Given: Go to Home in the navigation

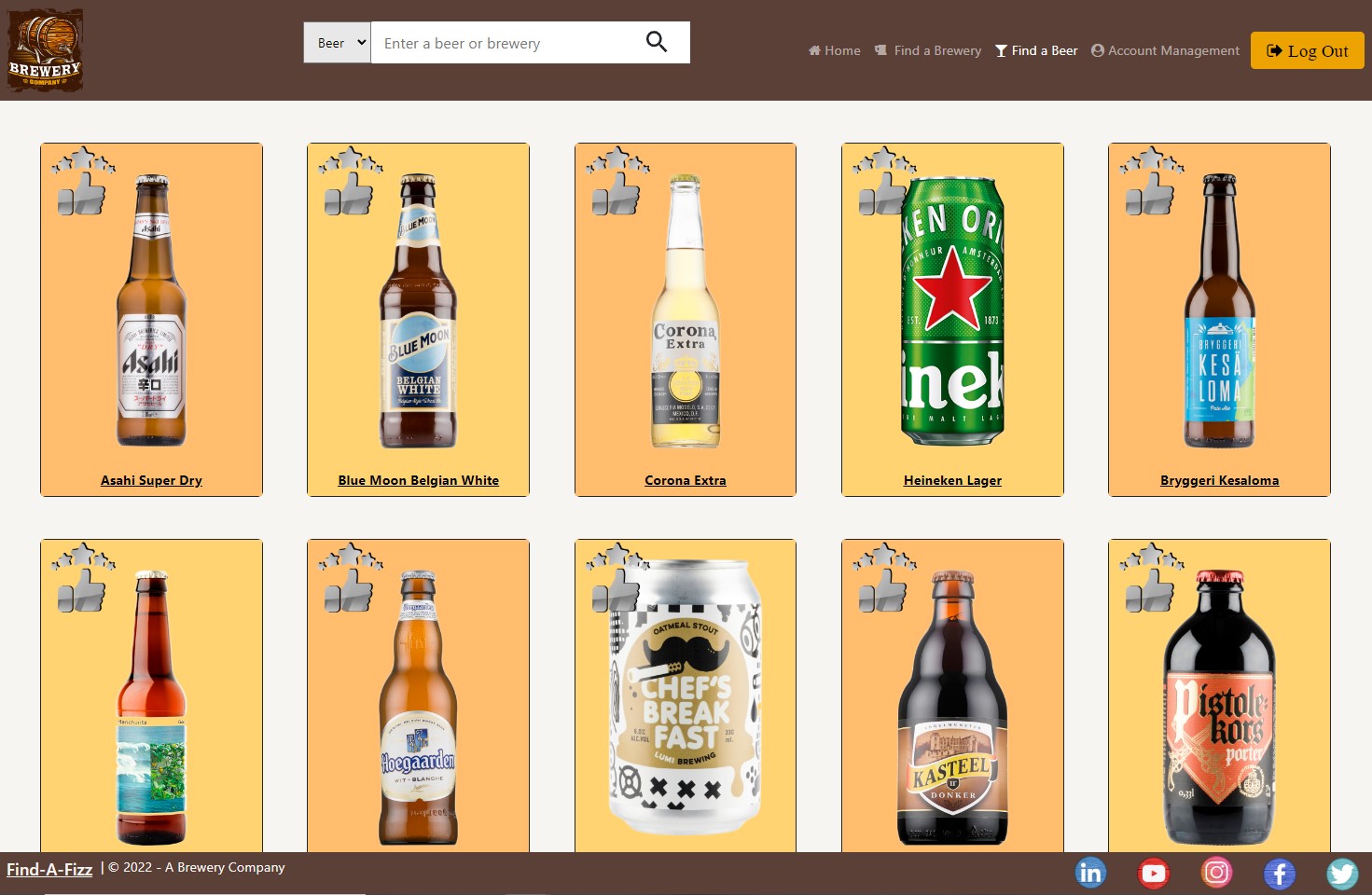Looking at the screenshot, I should pyautogui.click(x=835, y=50).
